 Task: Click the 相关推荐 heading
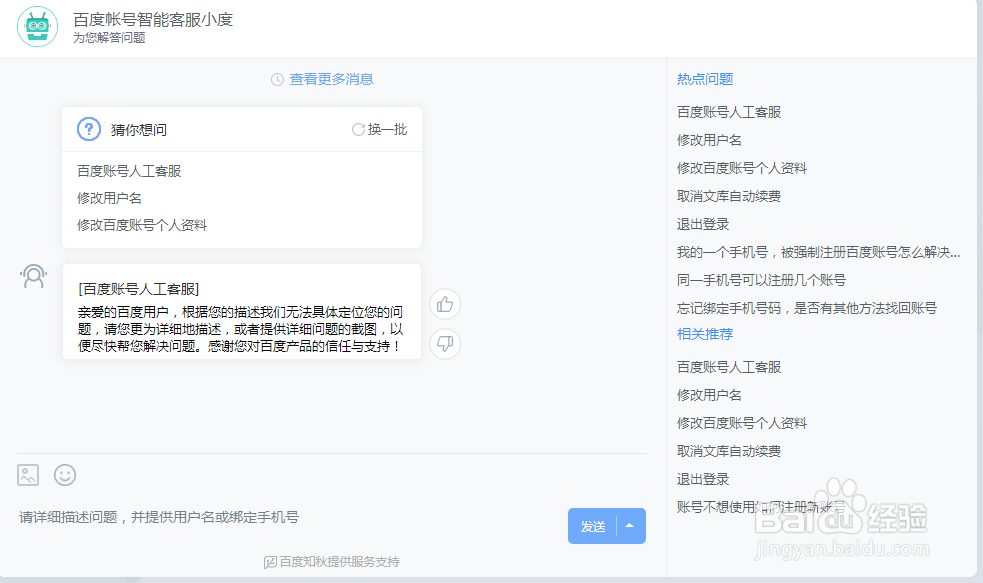[705, 334]
